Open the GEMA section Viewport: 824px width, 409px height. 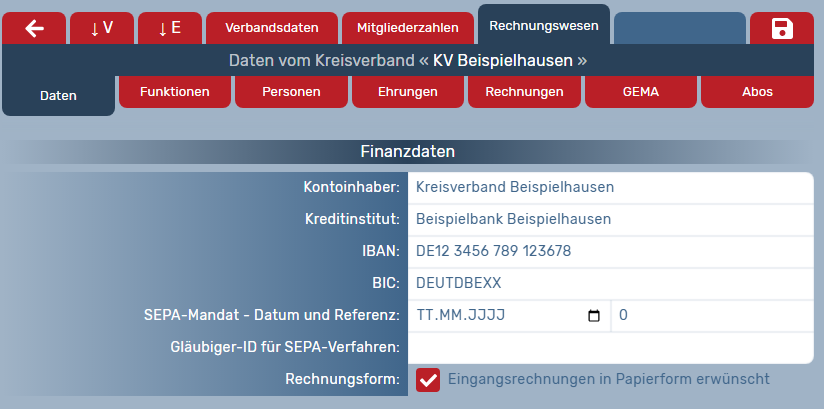coord(640,92)
